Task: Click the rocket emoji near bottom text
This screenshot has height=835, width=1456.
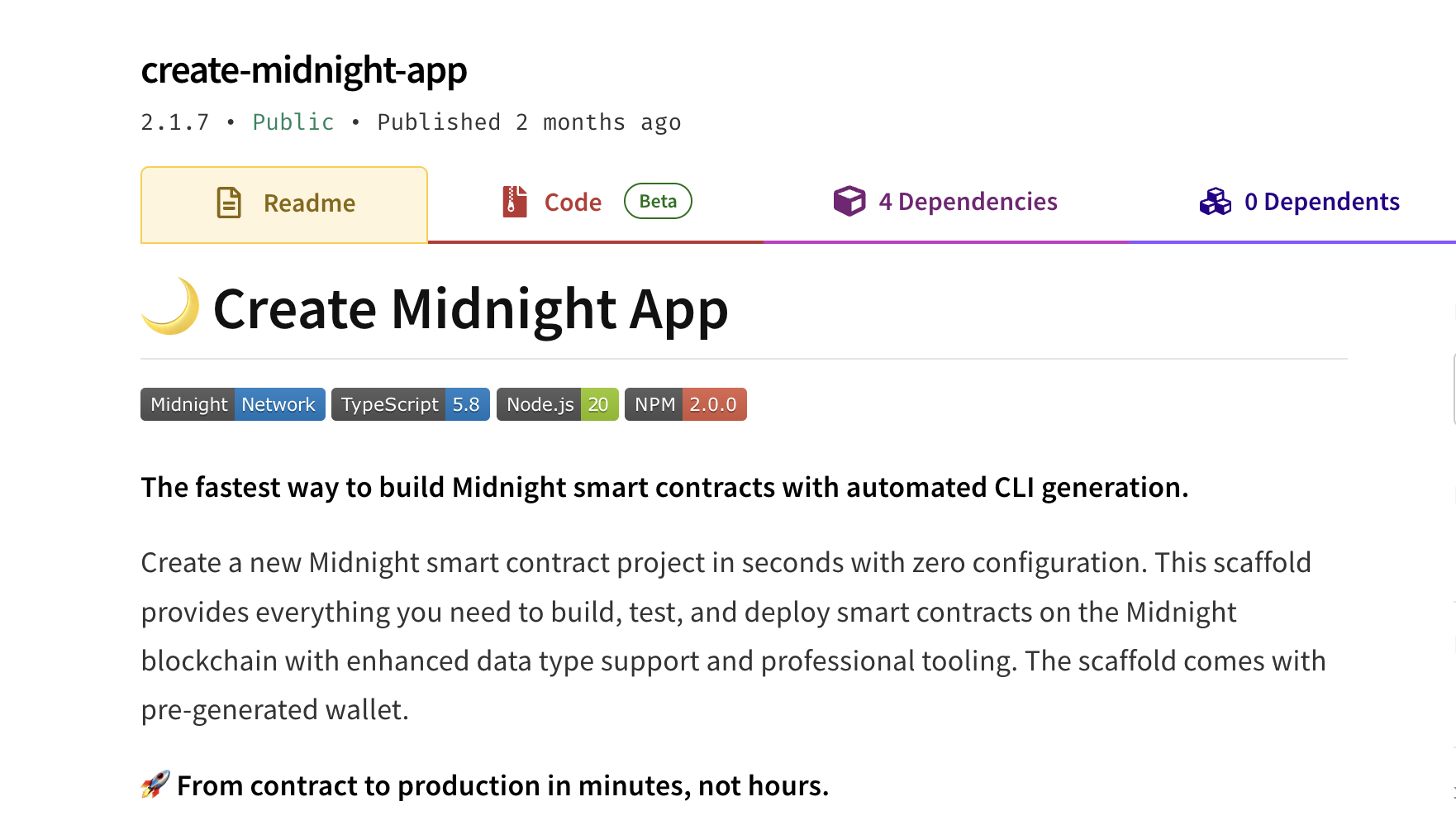Action: pos(154,785)
